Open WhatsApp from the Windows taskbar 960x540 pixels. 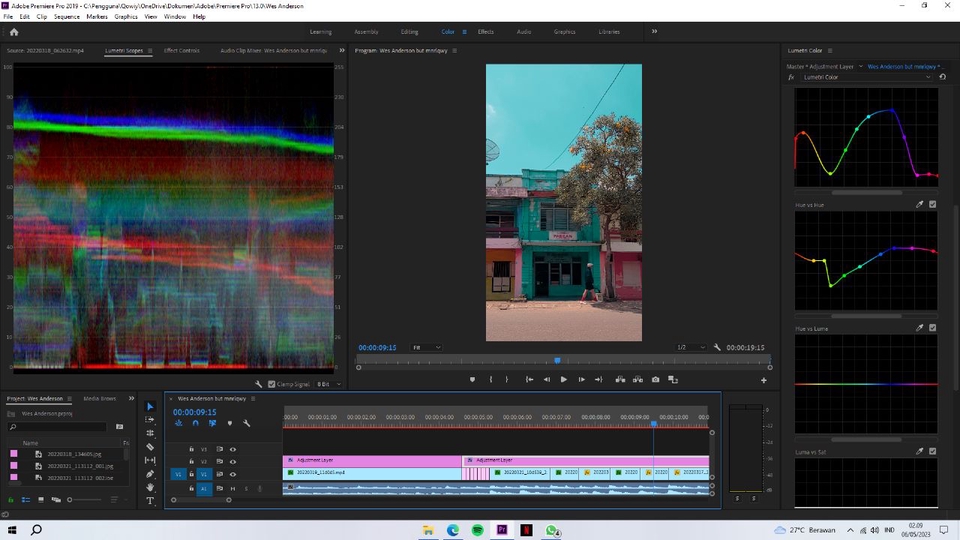pos(551,530)
